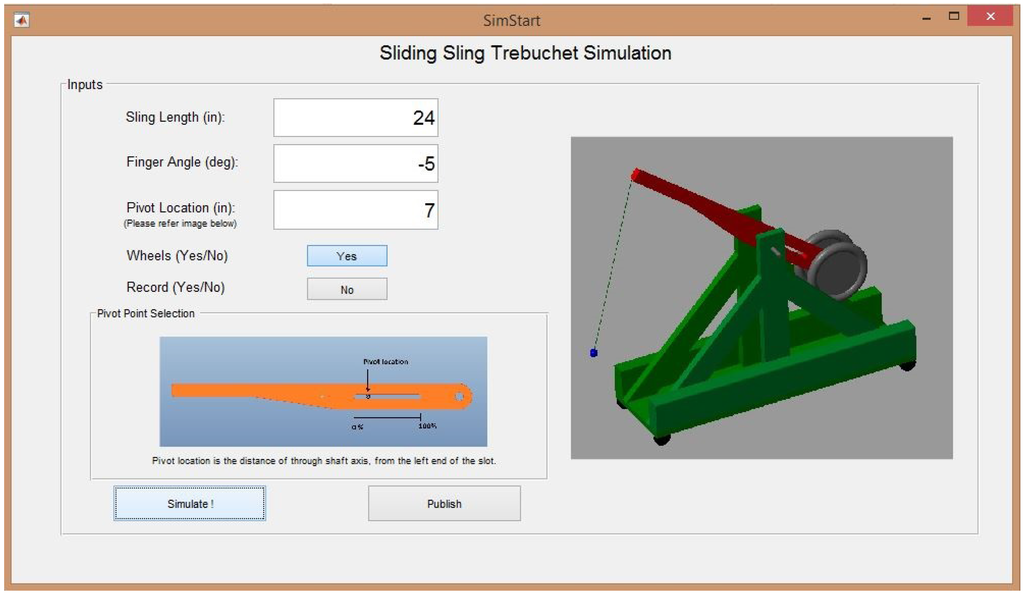Image resolution: width=1024 pixels, height=594 pixels.
Task: Click the MATLAB icon in the title bar
Action: pos(21,19)
